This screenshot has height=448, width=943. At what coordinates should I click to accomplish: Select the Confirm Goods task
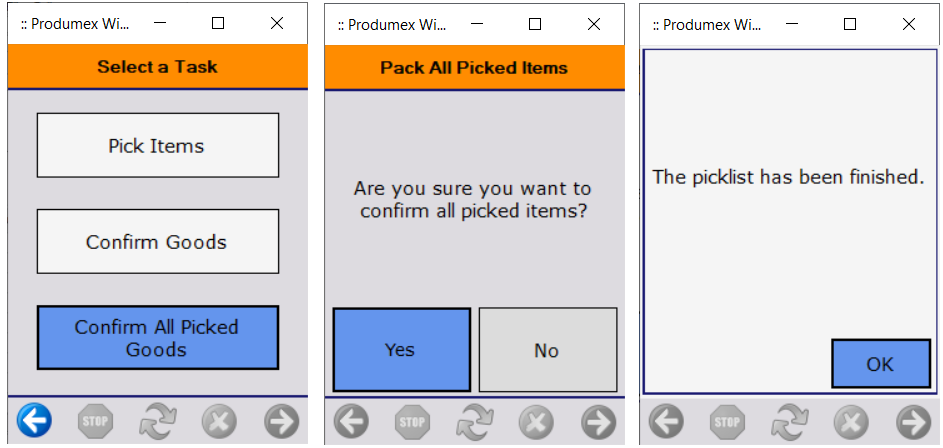click(x=157, y=242)
